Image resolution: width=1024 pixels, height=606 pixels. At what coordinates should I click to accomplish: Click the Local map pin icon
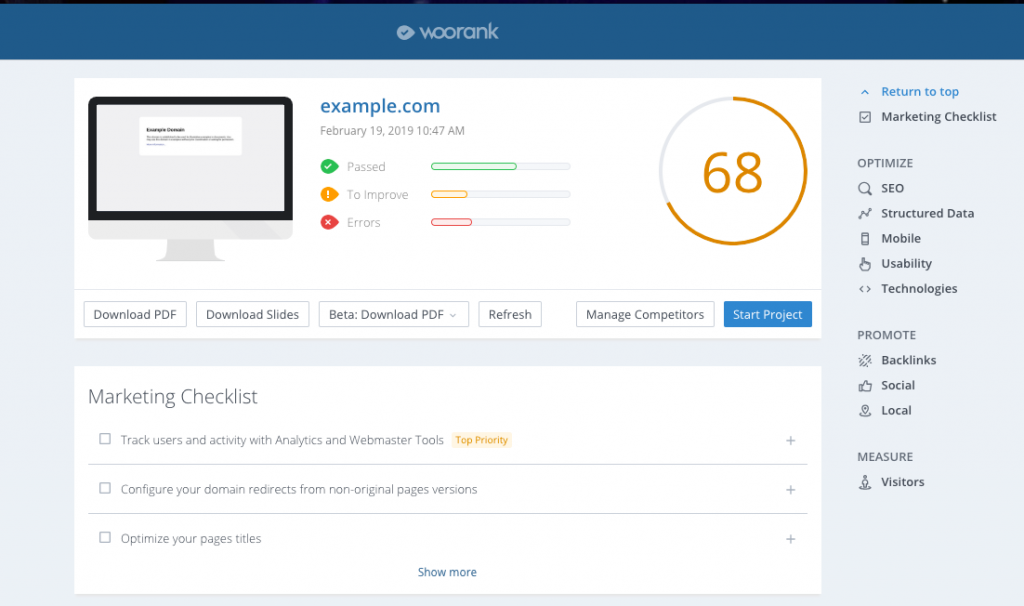pos(865,411)
